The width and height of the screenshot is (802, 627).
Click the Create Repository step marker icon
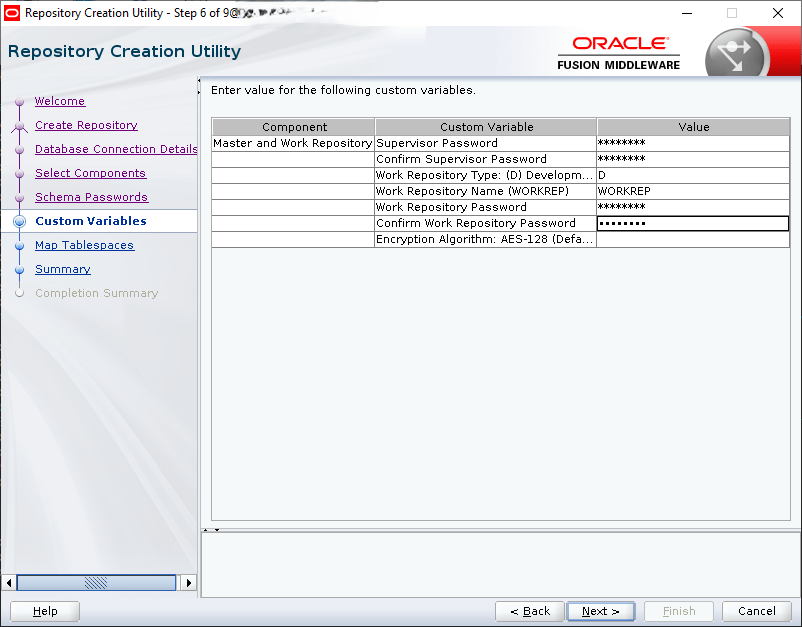point(18,126)
